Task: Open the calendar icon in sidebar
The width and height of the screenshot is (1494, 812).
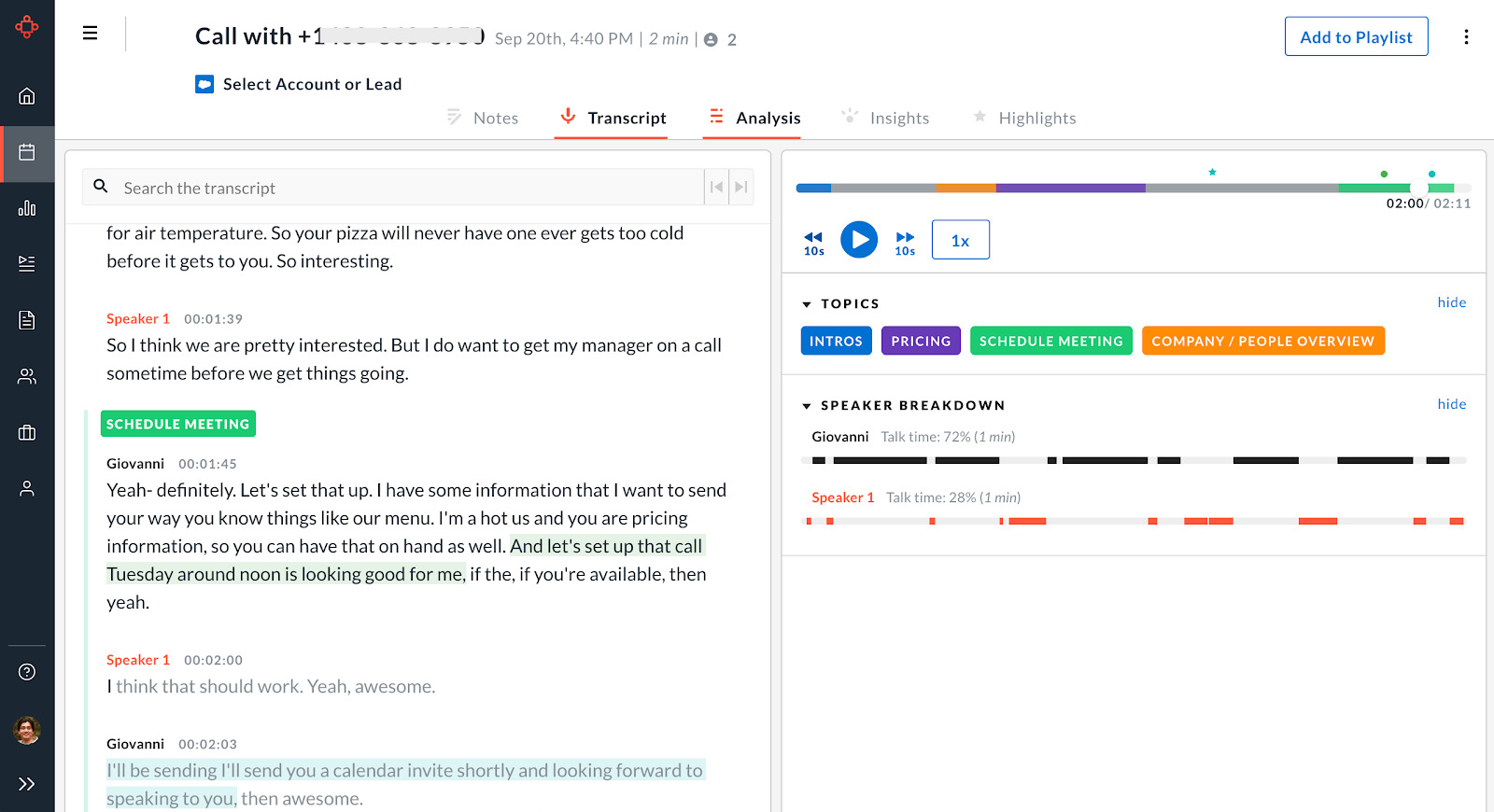Action: click(x=27, y=152)
